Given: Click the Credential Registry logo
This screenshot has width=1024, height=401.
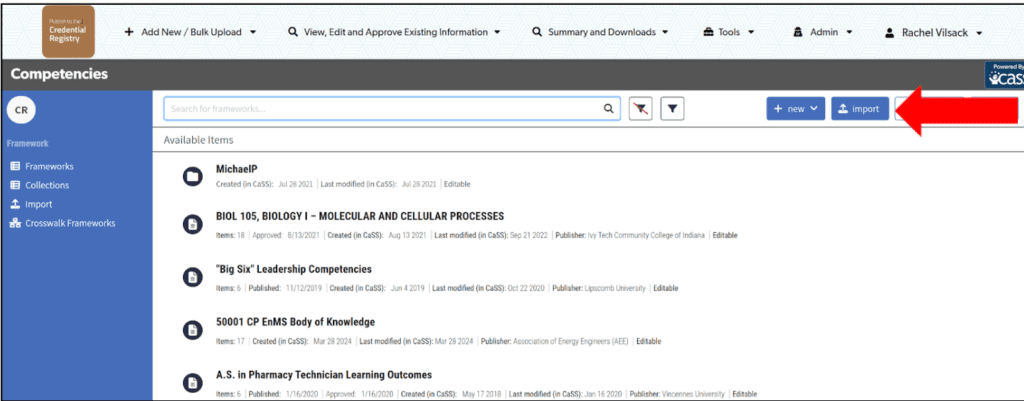Looking at the screenshot, I should pyautogui.click(x=68, y=31).
